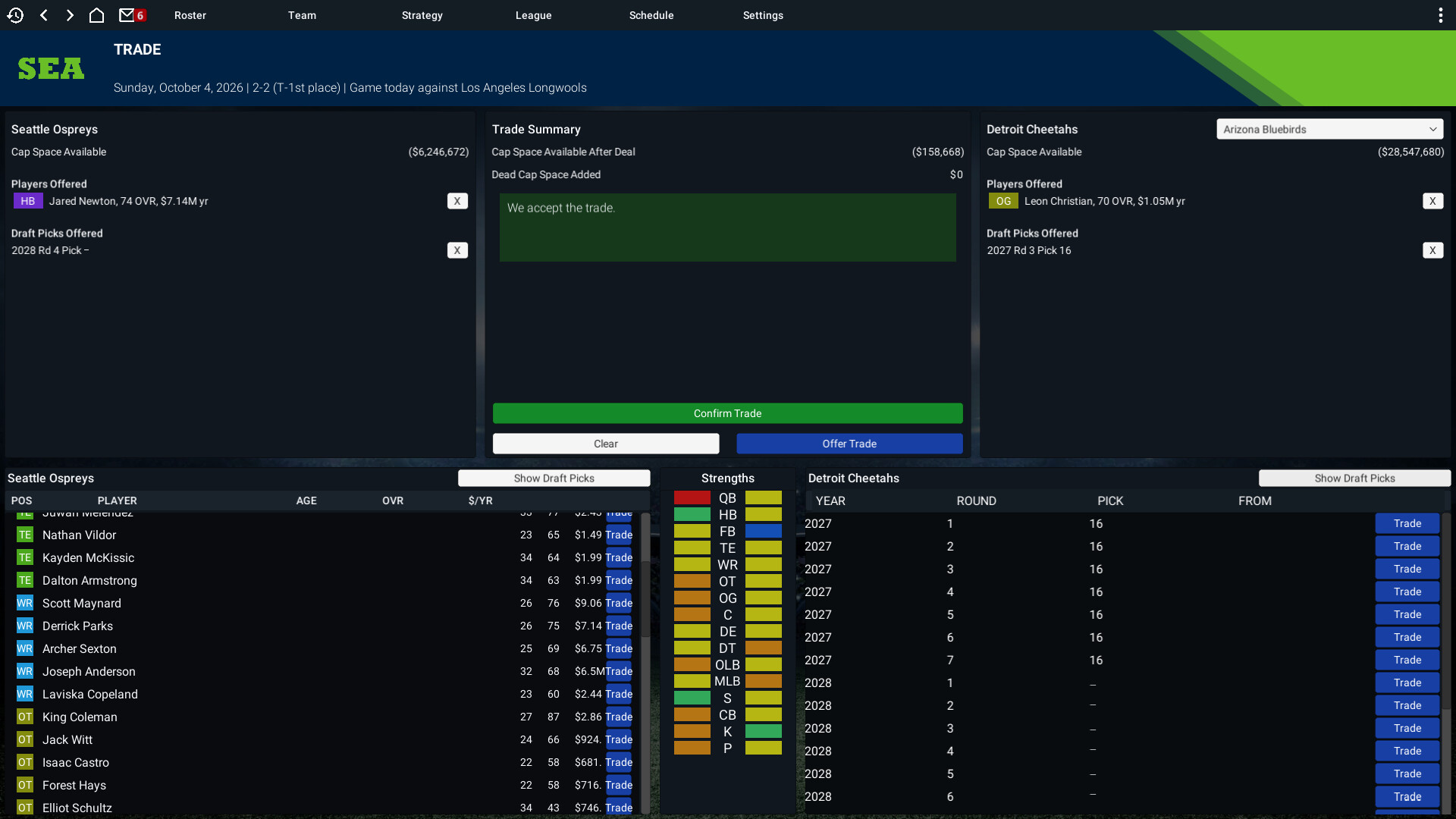This screenshot has width=1456, height=819.
Task: Open the mail inbox icon
Action: (127, 15)
